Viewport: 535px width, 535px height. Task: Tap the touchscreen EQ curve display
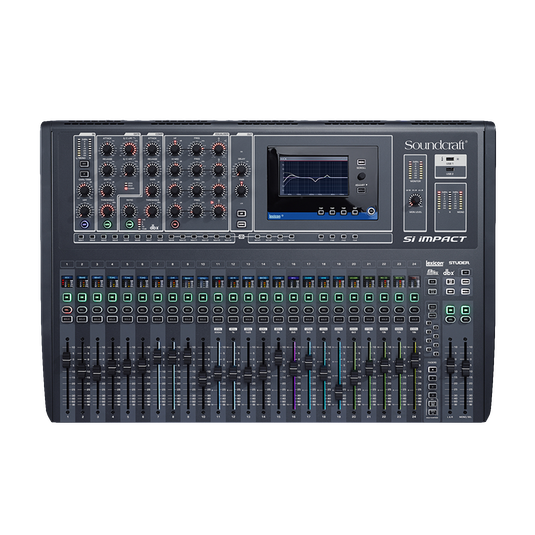click(x=314, y=176)
